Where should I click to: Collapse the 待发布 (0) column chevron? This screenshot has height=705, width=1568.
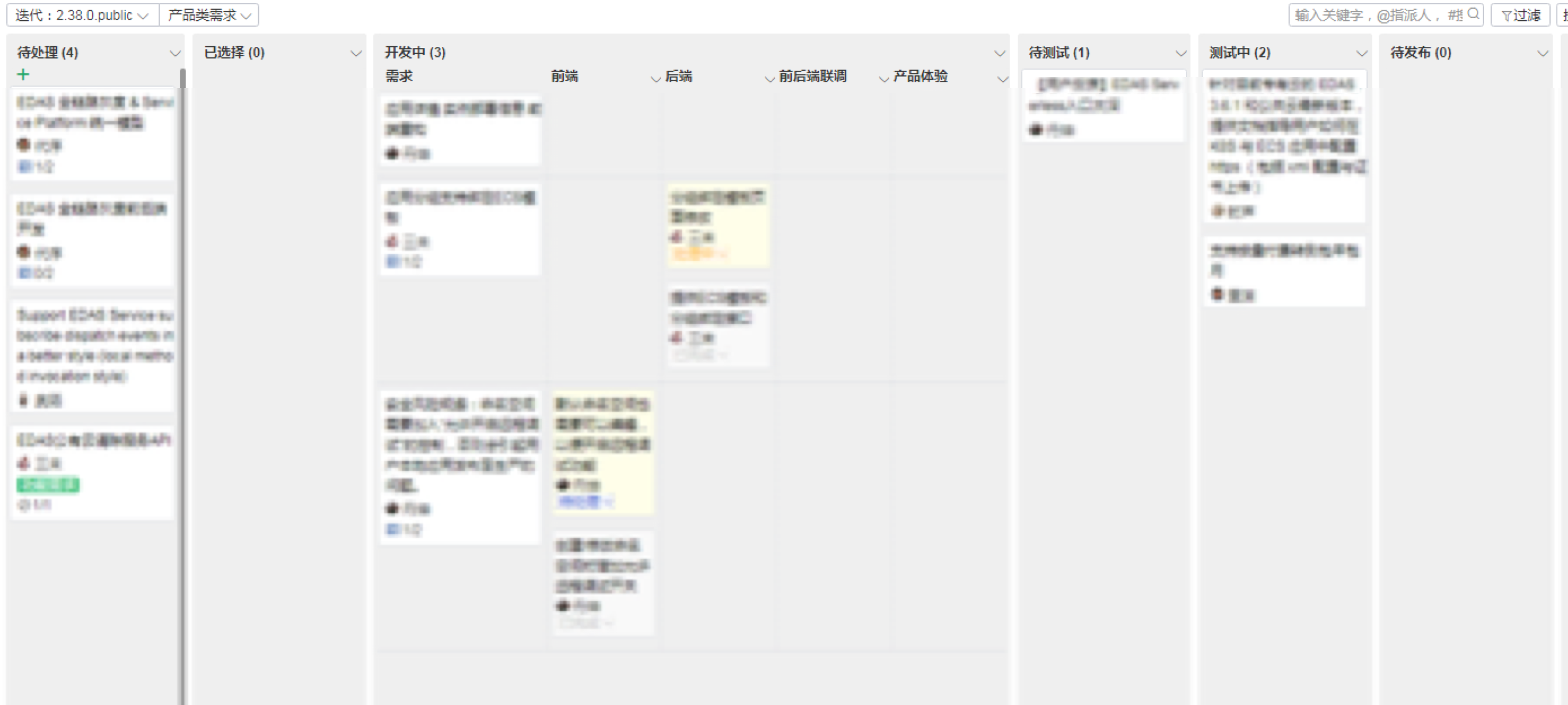coord(1542,53)
